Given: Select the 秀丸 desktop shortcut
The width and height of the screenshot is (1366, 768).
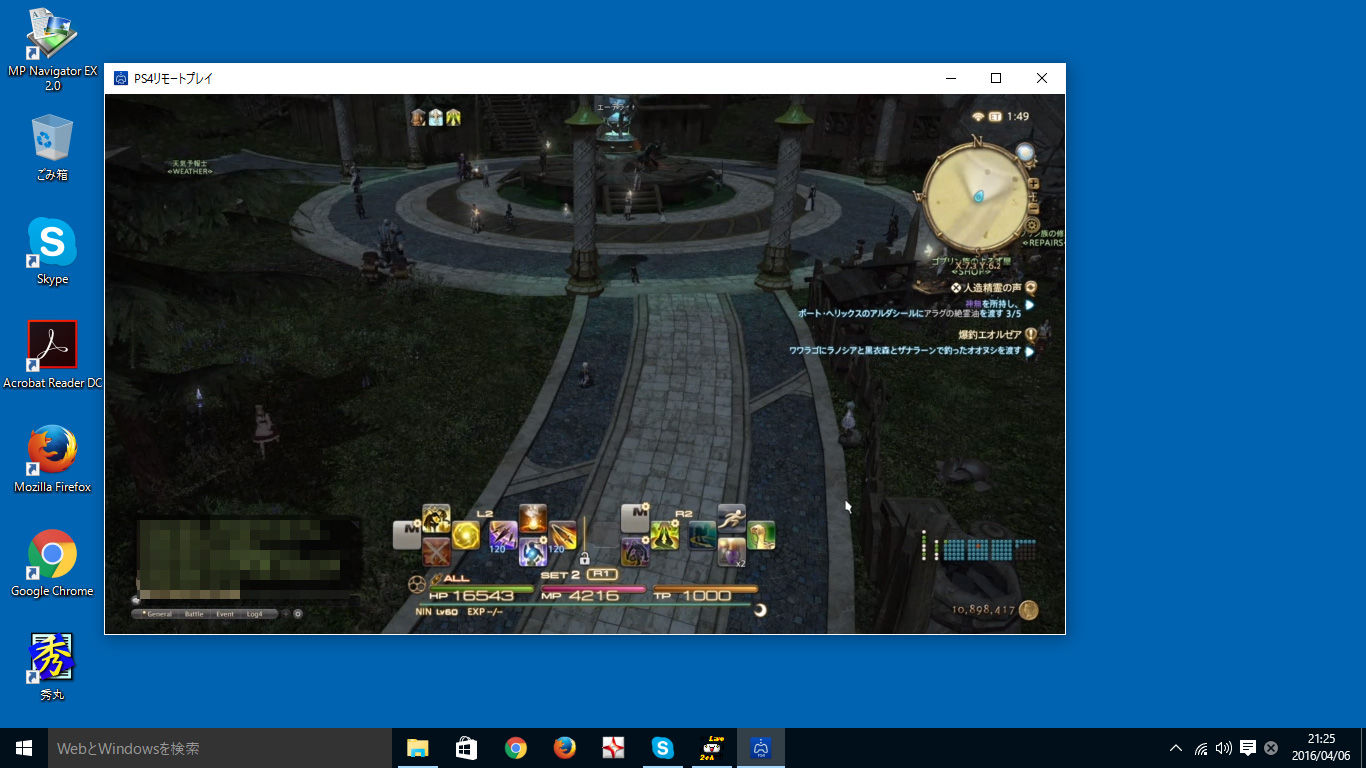Looking at the screenshot, I should point(52,667).
